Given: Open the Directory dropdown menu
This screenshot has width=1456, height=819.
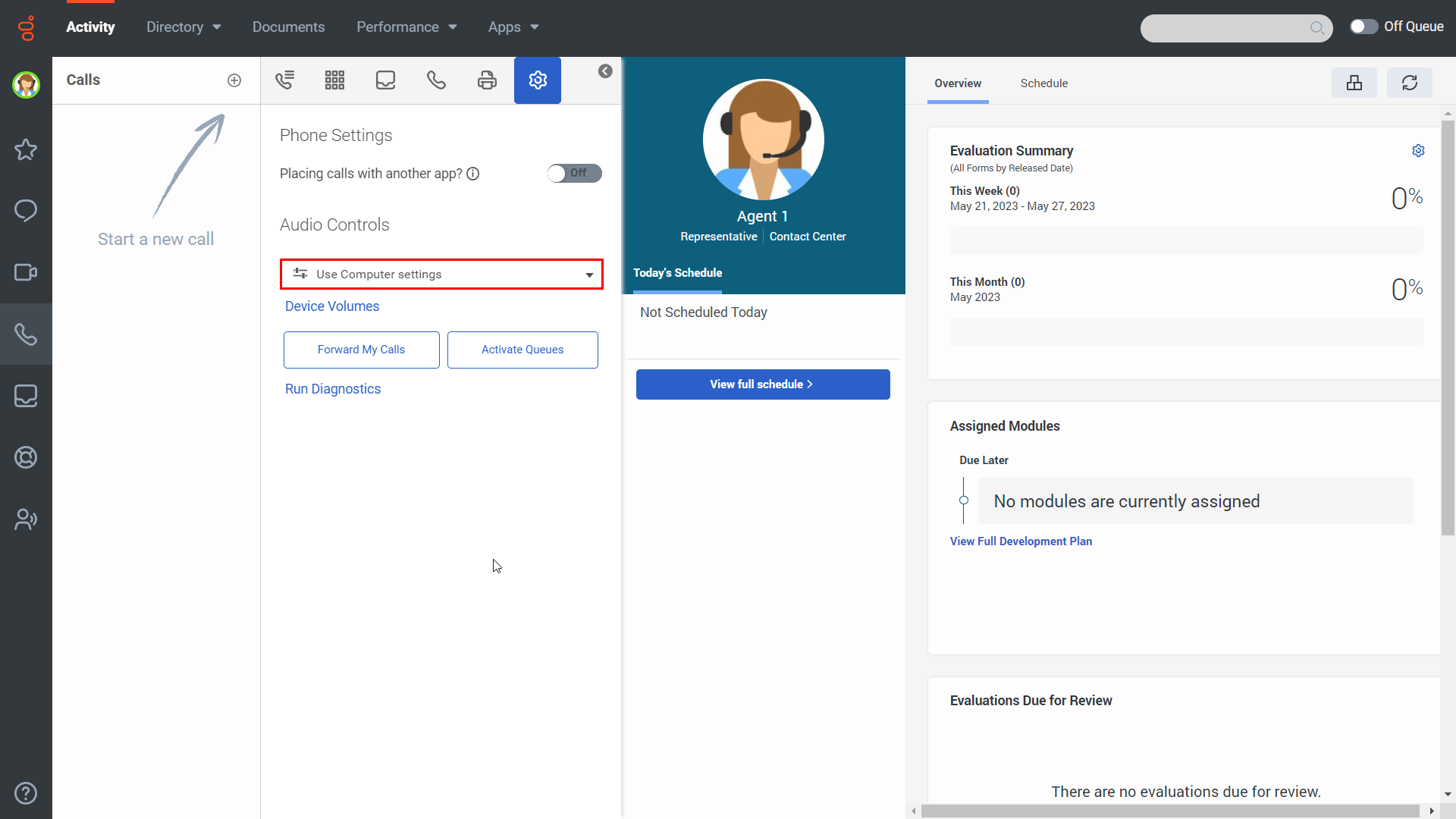Looking at the screenshot, I should pyautogui.click(x=184, y=27).
